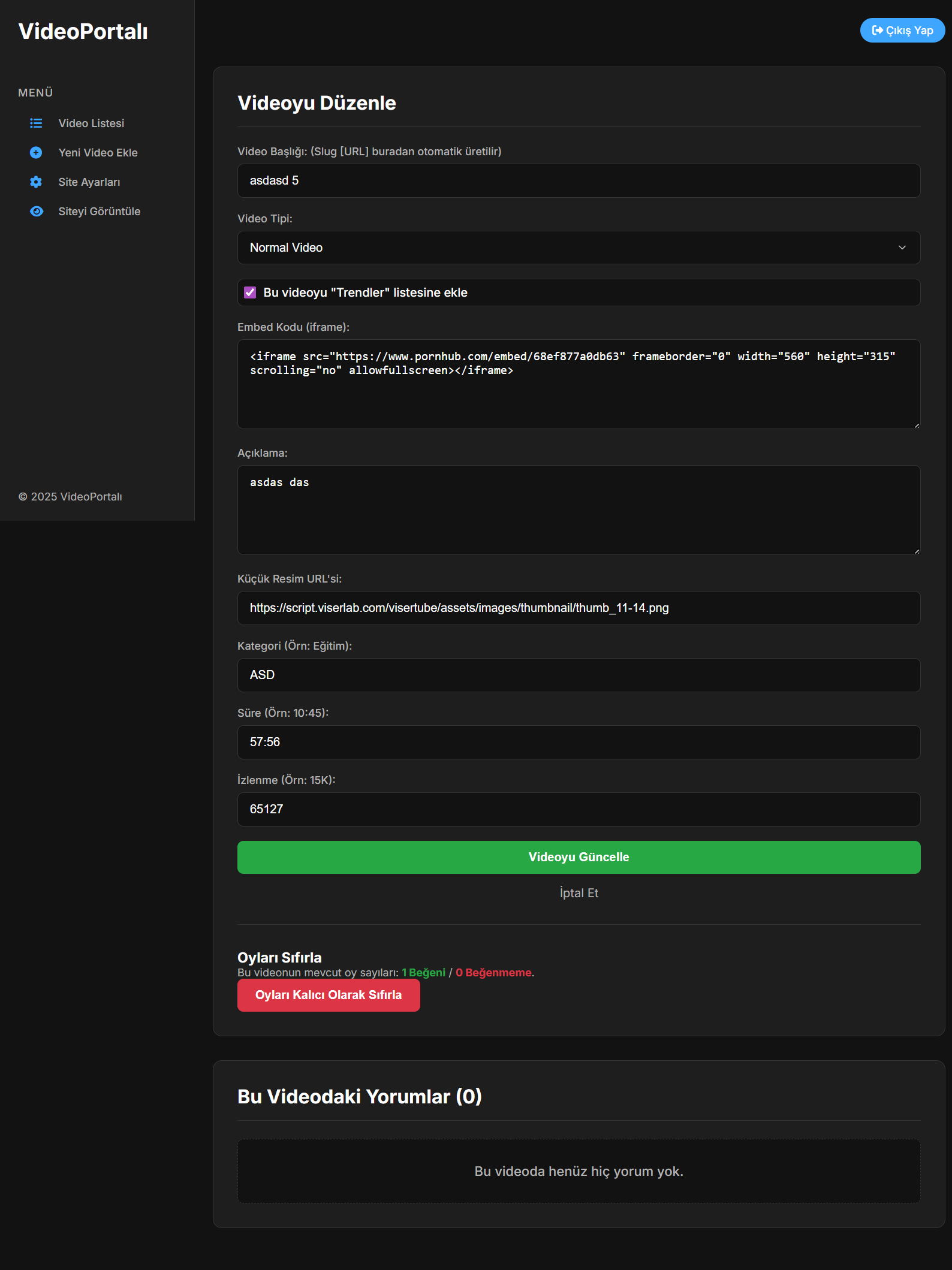Screen dimensions: 952x1270
Task: Click "Bu videoda henüz hiç yorum yok." text
Action: (579, 1171)
